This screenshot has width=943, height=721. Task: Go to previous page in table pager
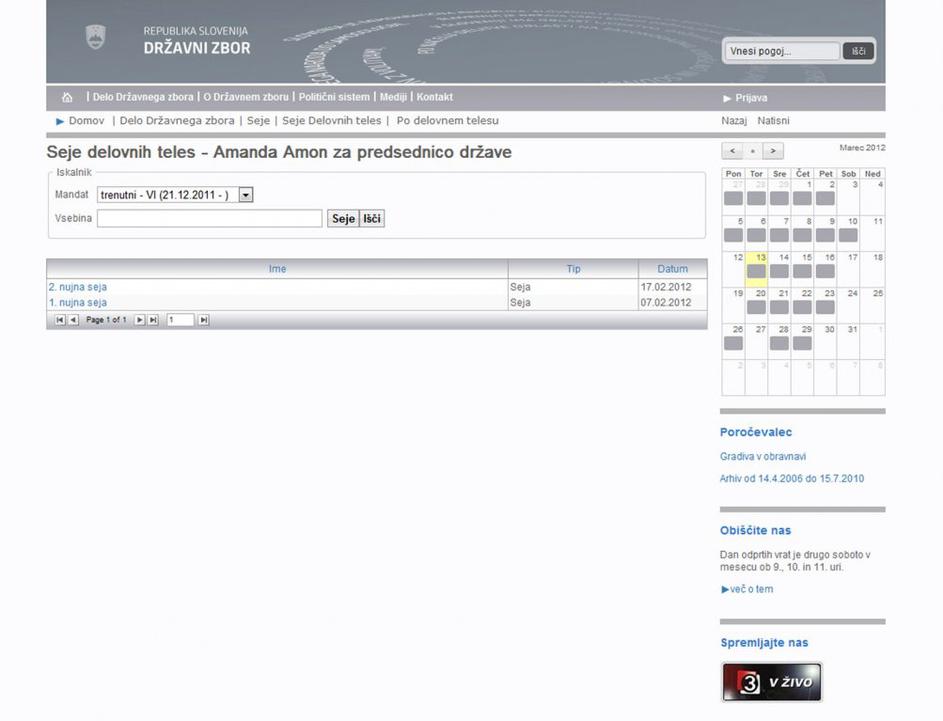coord(73,320)
